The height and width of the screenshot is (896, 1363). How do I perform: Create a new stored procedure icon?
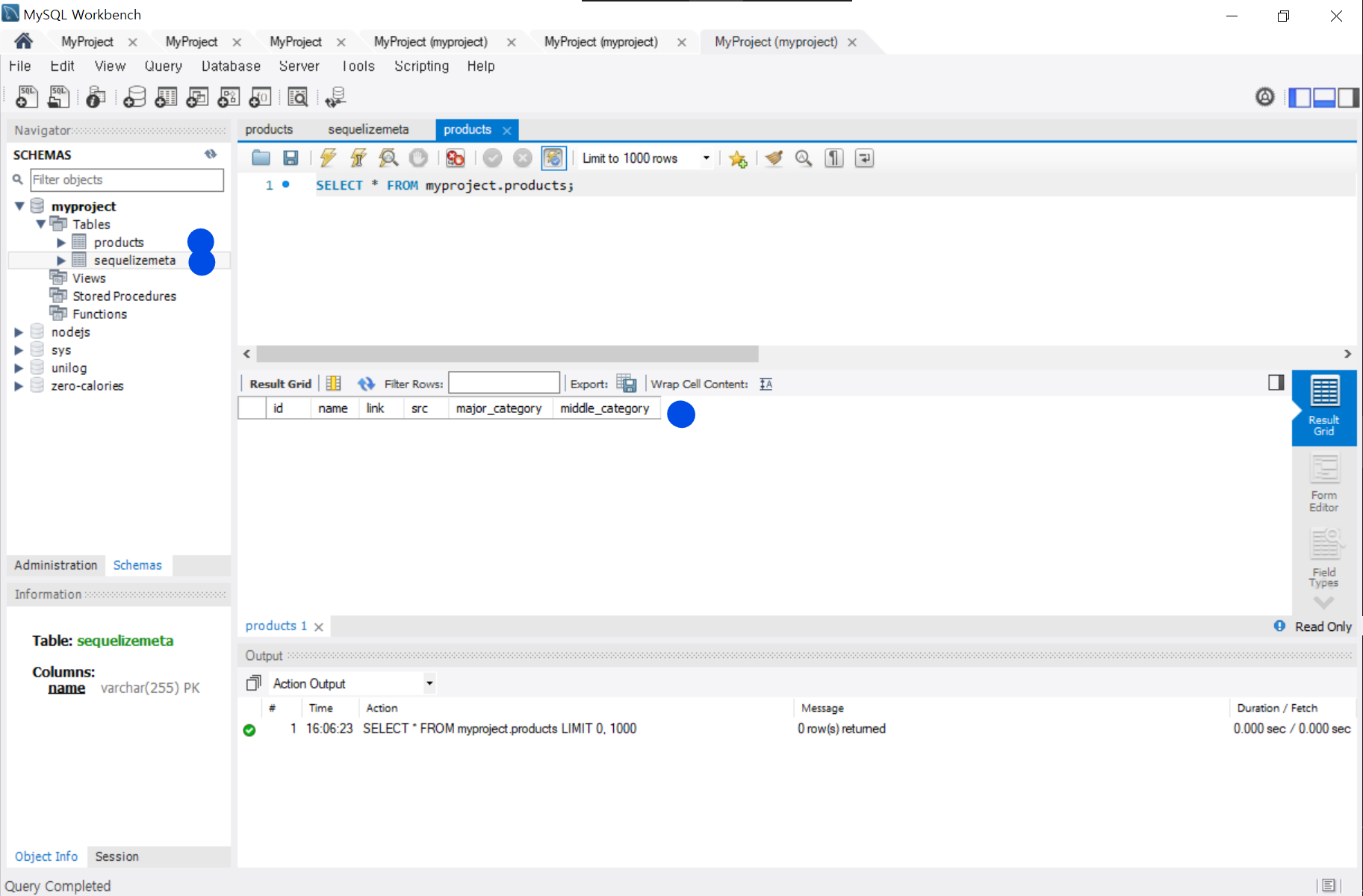click(x=229, y=97)
